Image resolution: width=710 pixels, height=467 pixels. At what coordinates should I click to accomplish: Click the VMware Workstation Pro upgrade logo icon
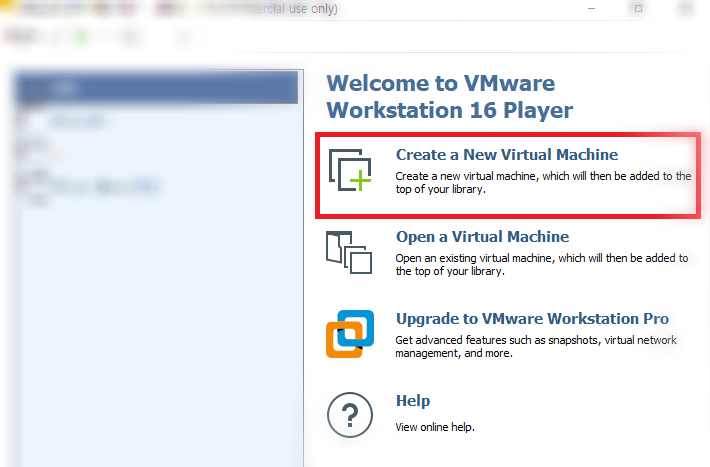point(350,334)
